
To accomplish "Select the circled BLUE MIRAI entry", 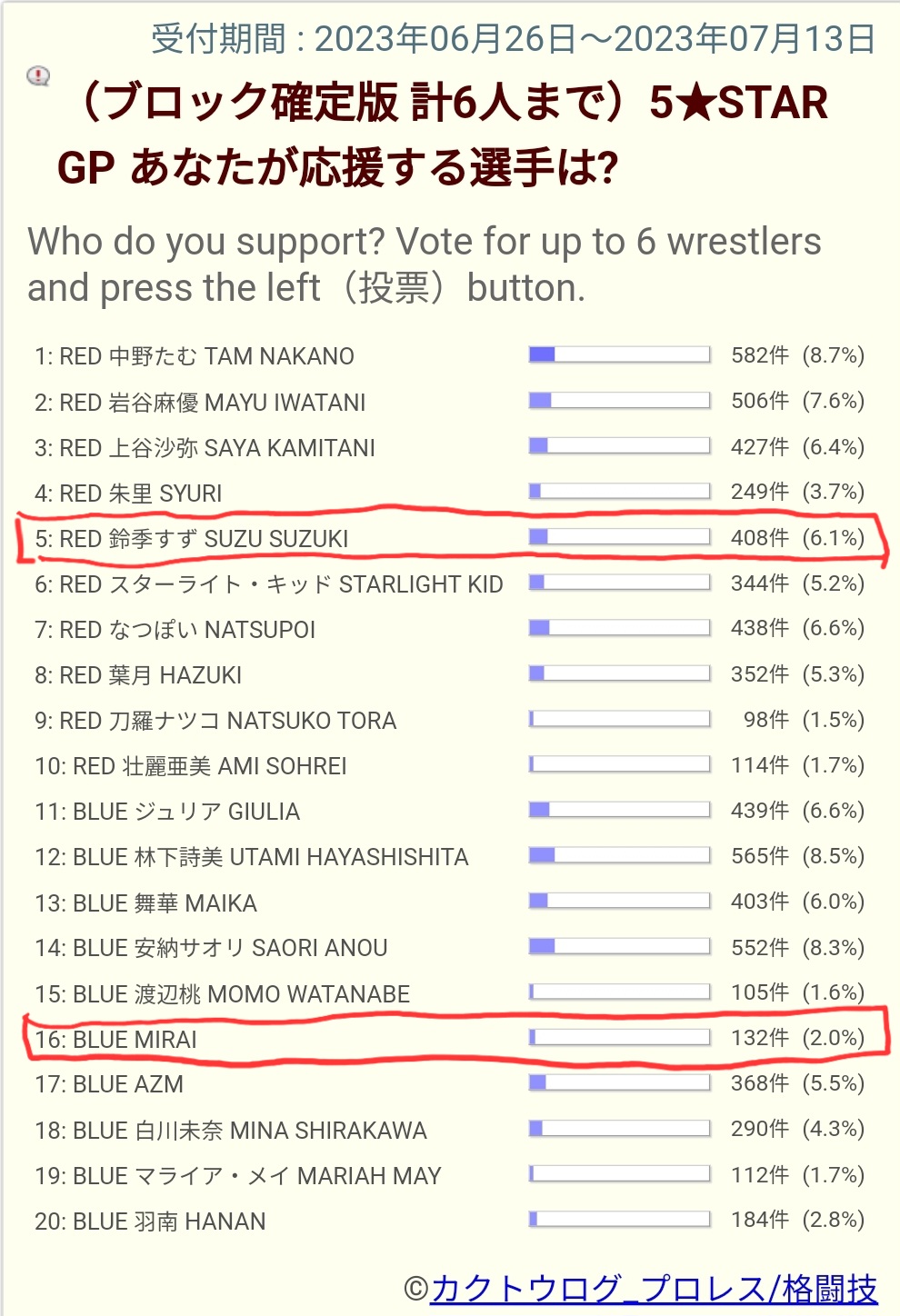I will [x=116, y=1040].
